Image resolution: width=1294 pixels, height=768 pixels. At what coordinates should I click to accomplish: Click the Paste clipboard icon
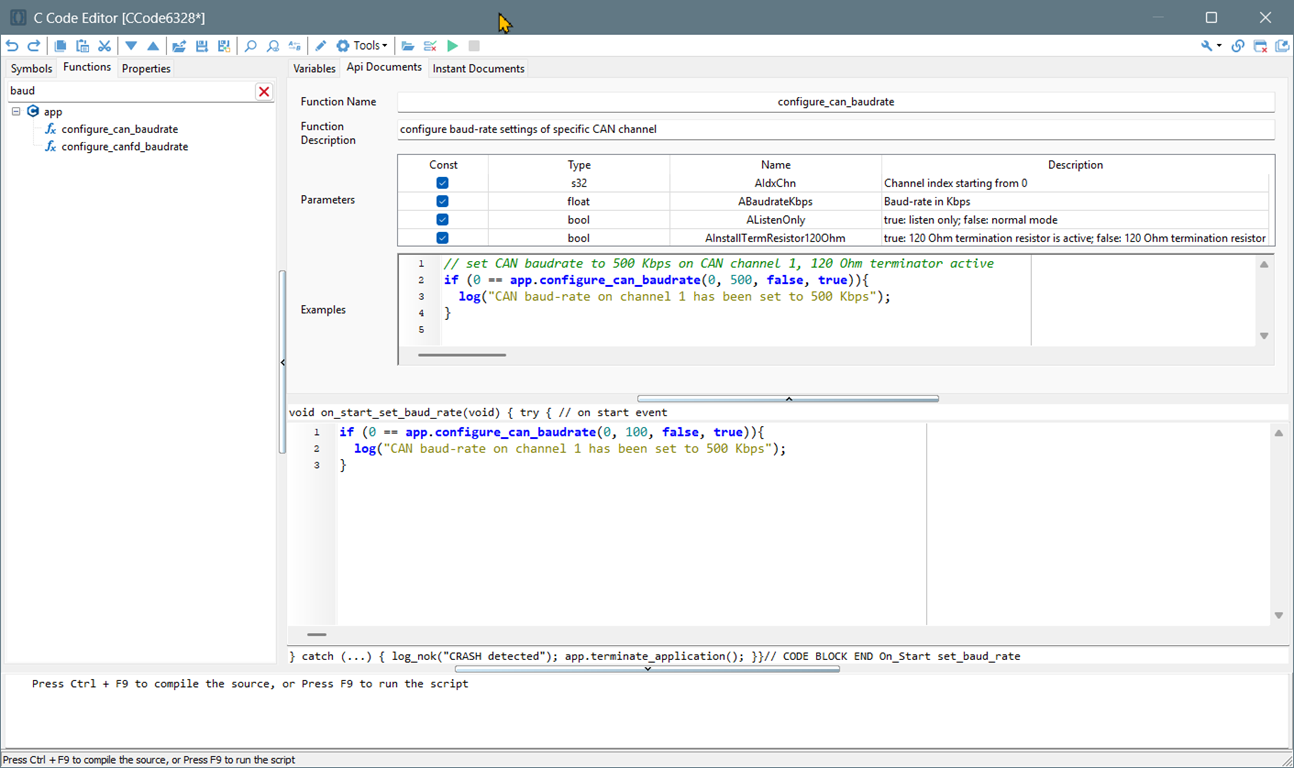(82, 46)
